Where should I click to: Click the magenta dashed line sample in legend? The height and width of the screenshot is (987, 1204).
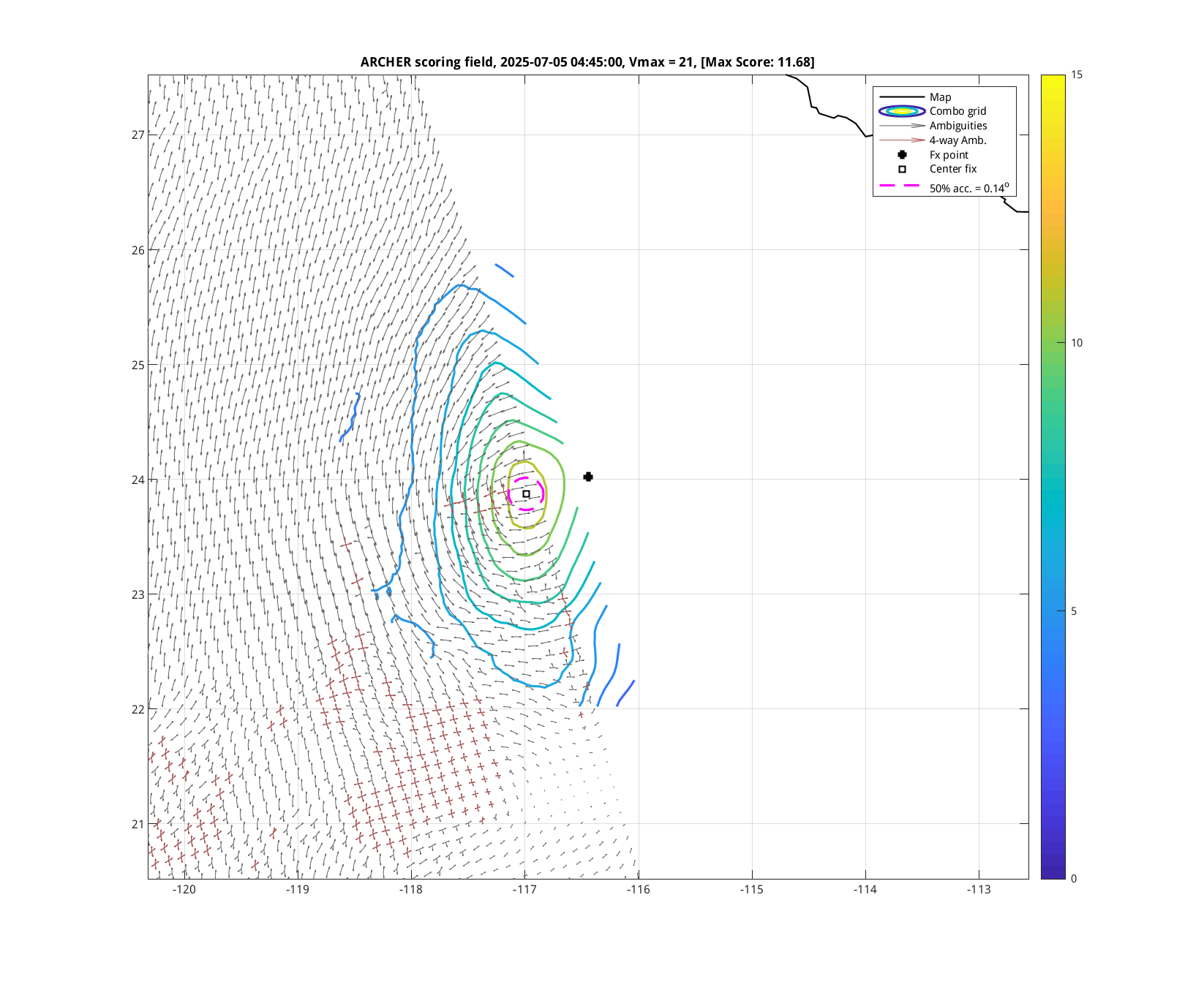coord(900,186)
